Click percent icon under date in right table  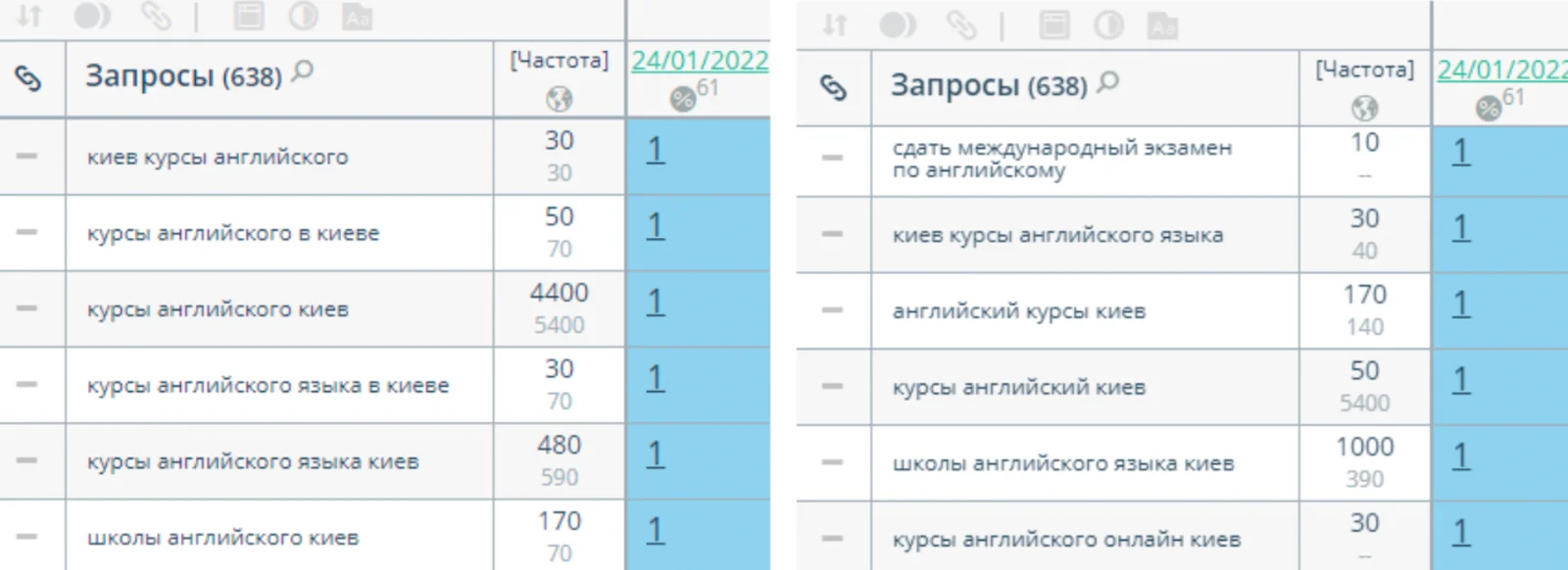tap(1489, 108)
